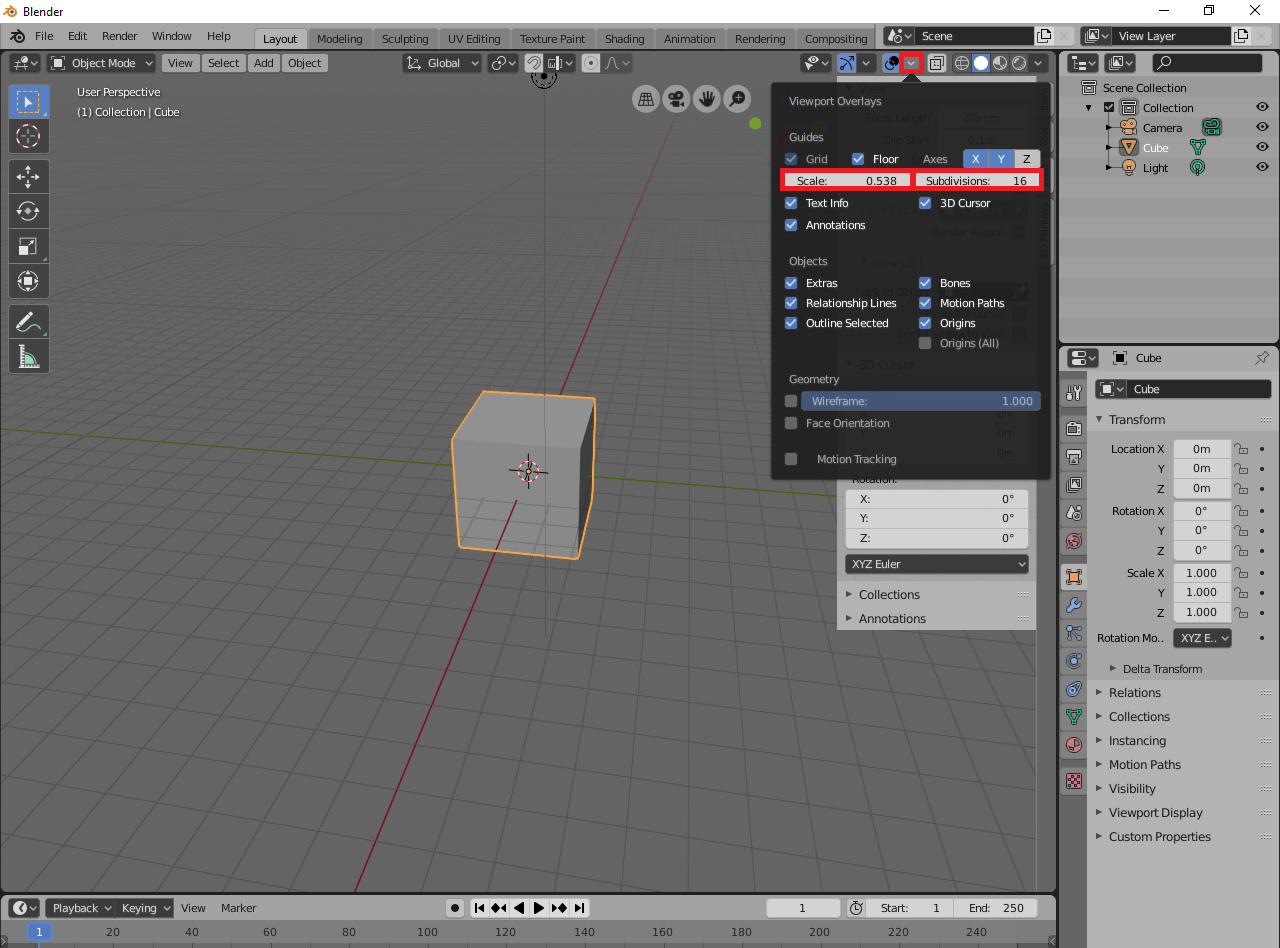The image size is (1280, 948).
Task: Uncheck the Extras overlay checkbox
Action: tap(791, 283)
